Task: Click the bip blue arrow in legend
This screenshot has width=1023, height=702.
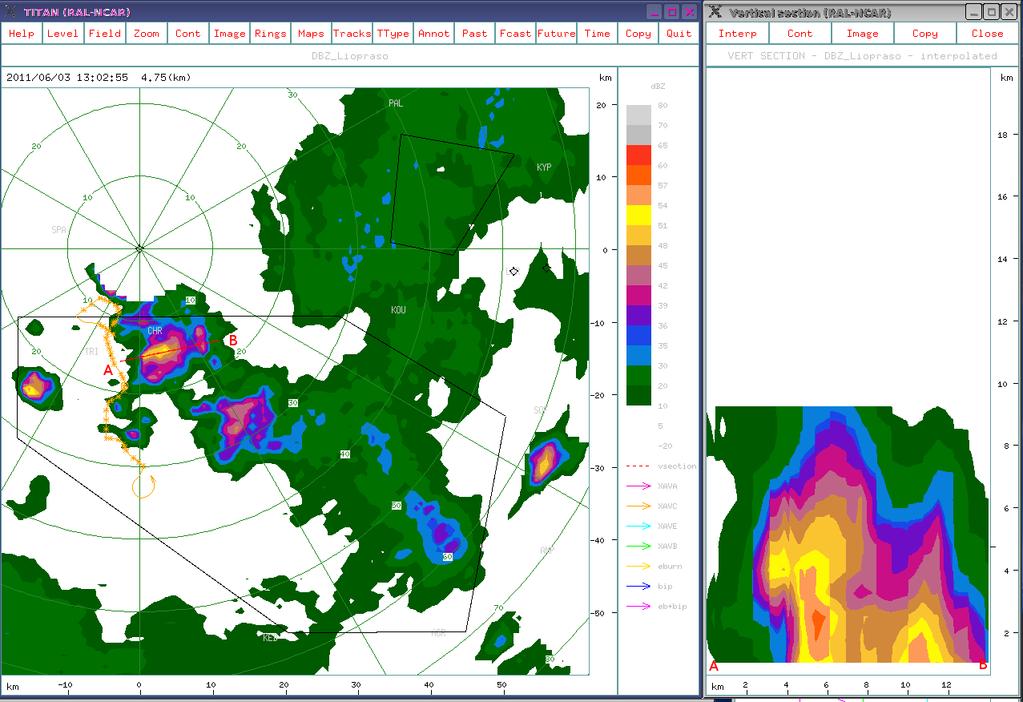Action: [639, 586]
